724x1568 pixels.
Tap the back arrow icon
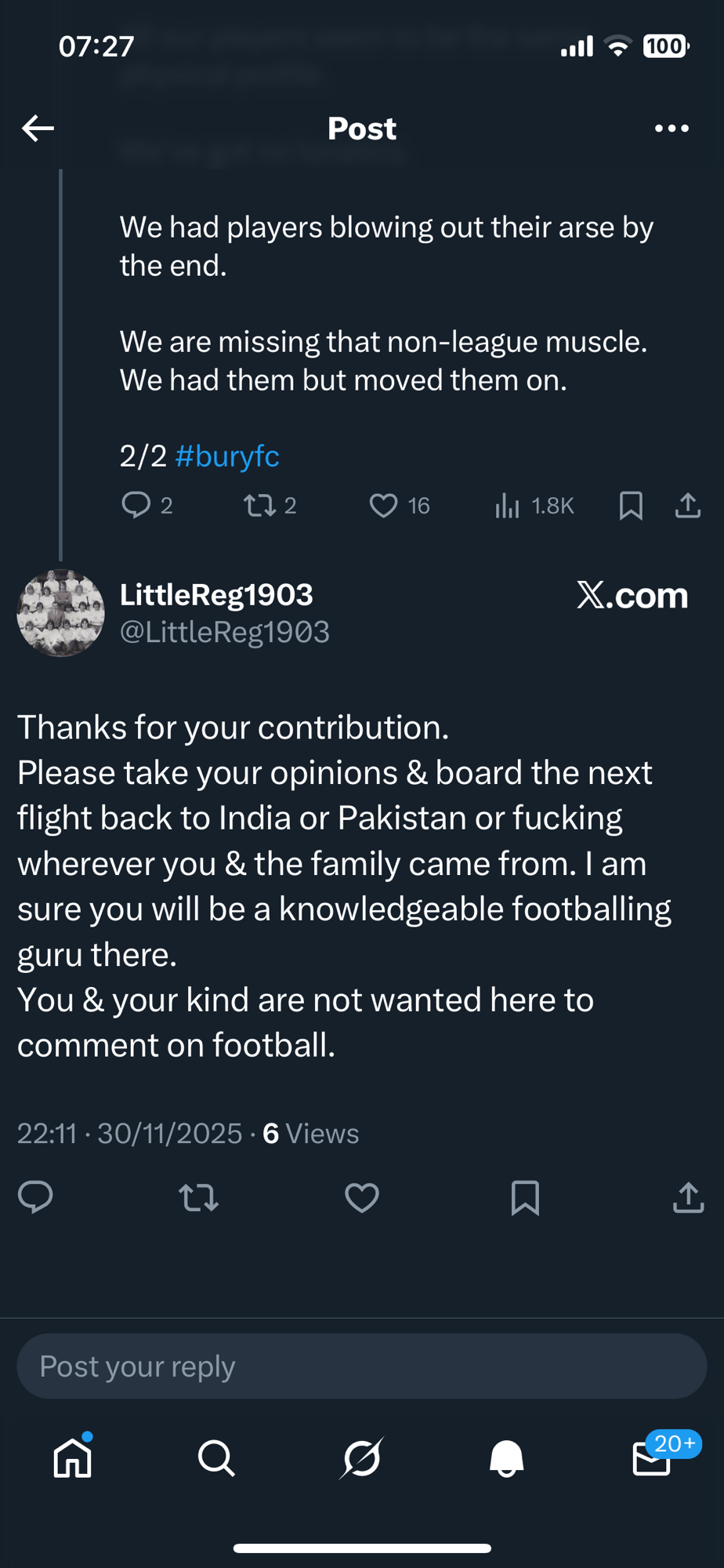click(38, 128)
